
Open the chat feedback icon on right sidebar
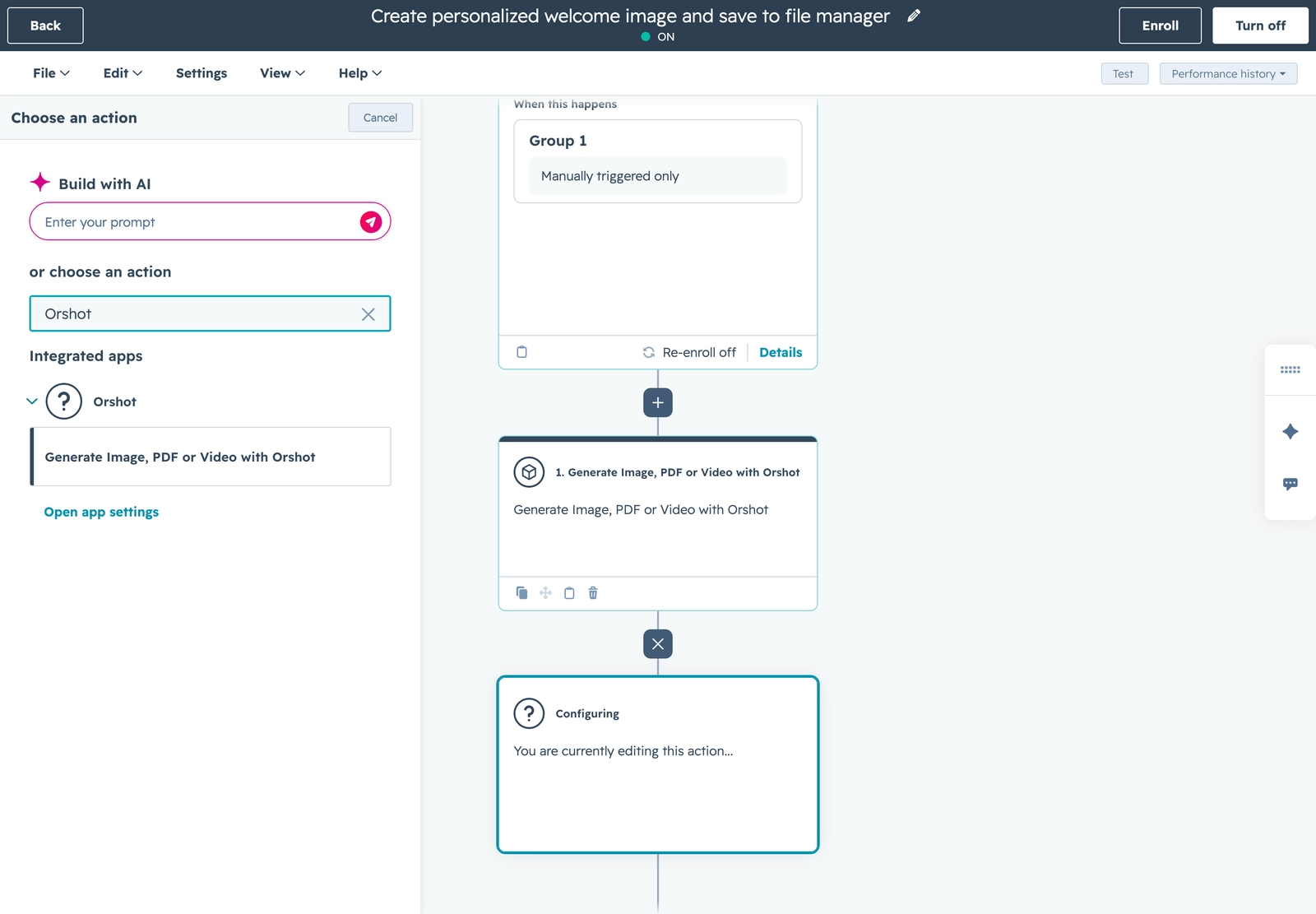pos(1291,484)
